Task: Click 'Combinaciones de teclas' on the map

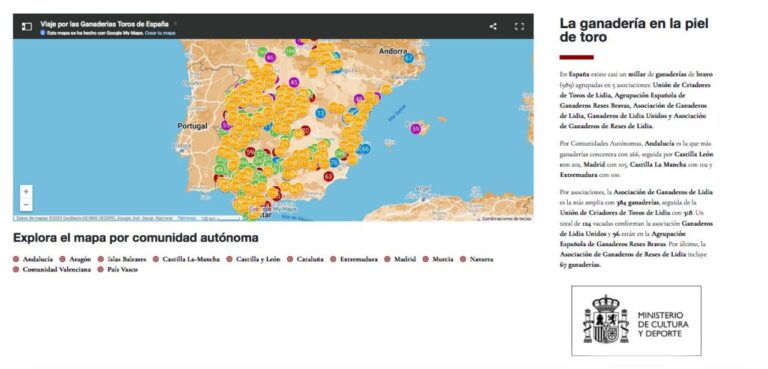Action: point(506,219)
